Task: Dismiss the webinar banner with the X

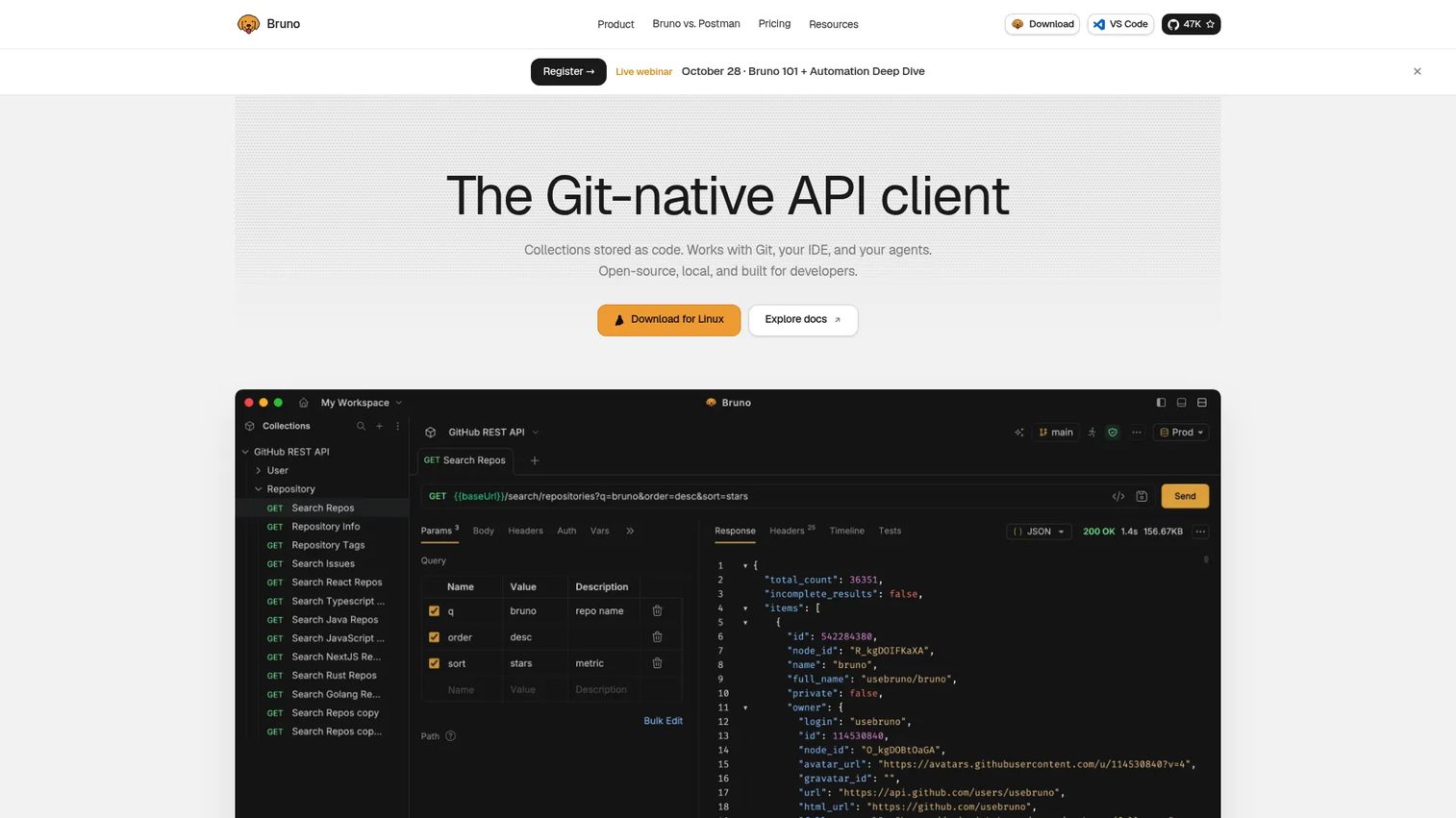Action: tap(1418, 71)
